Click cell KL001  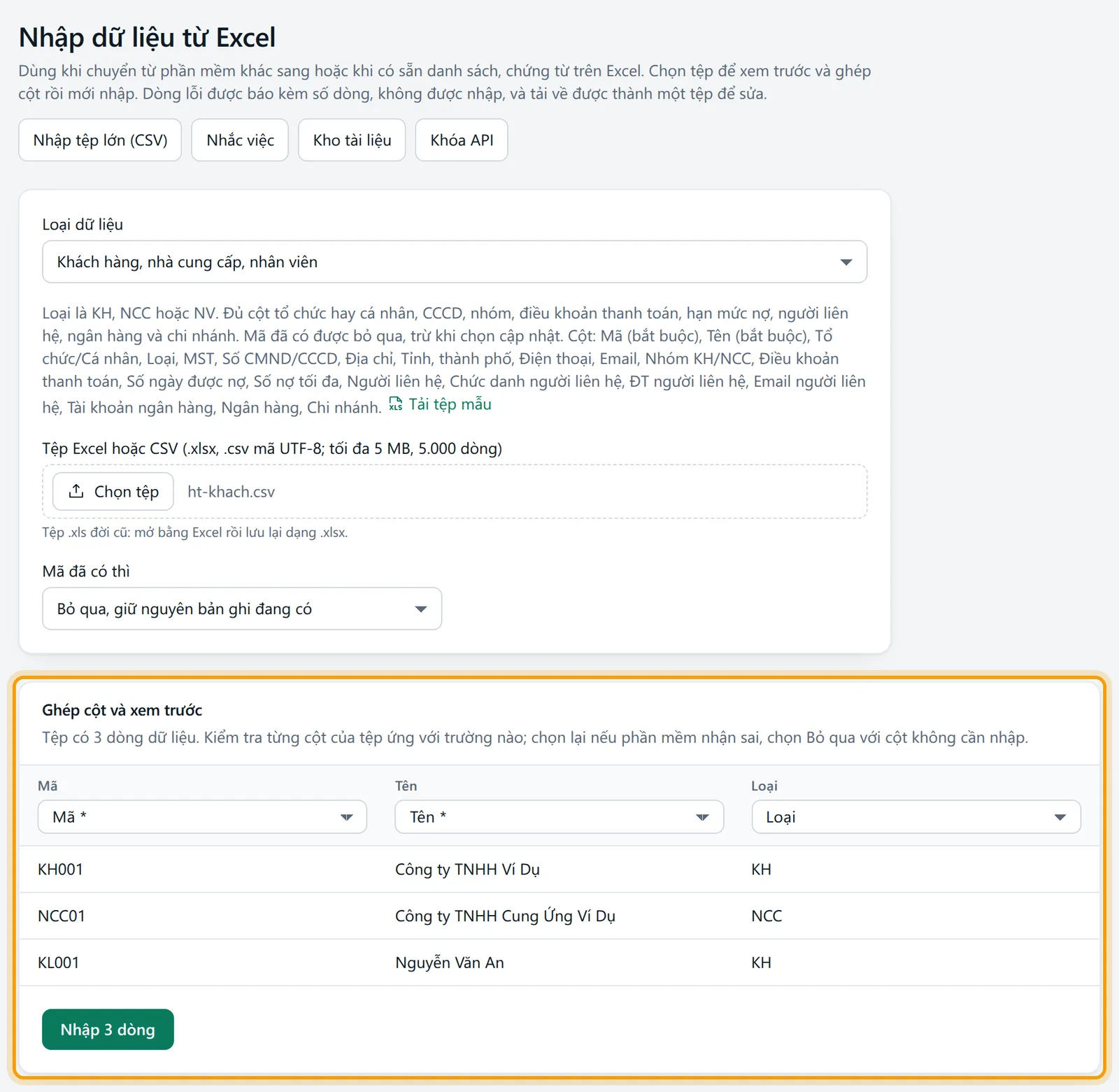coord(58,963)
